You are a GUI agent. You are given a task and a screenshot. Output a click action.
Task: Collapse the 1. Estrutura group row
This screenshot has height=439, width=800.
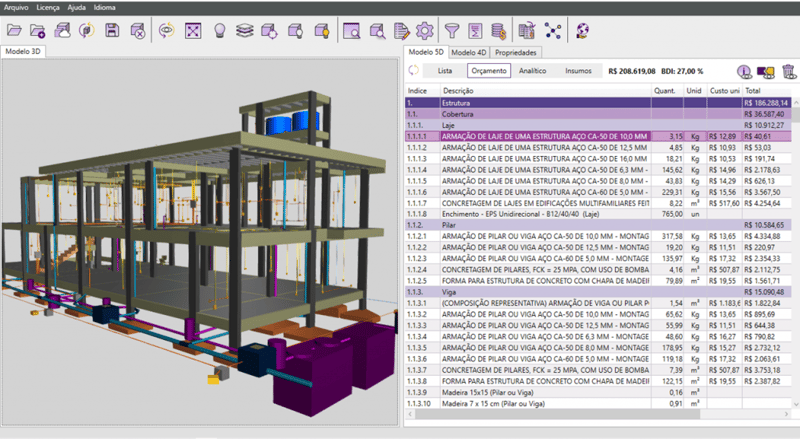[598, 103]
